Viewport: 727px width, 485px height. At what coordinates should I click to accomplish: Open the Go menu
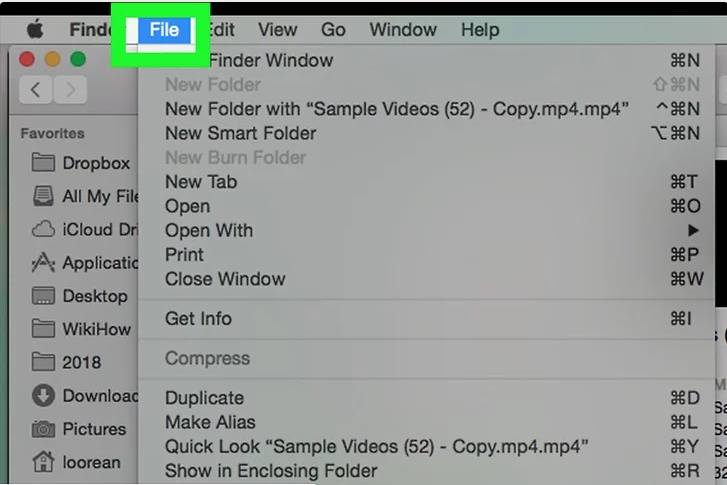coord(333,30)
